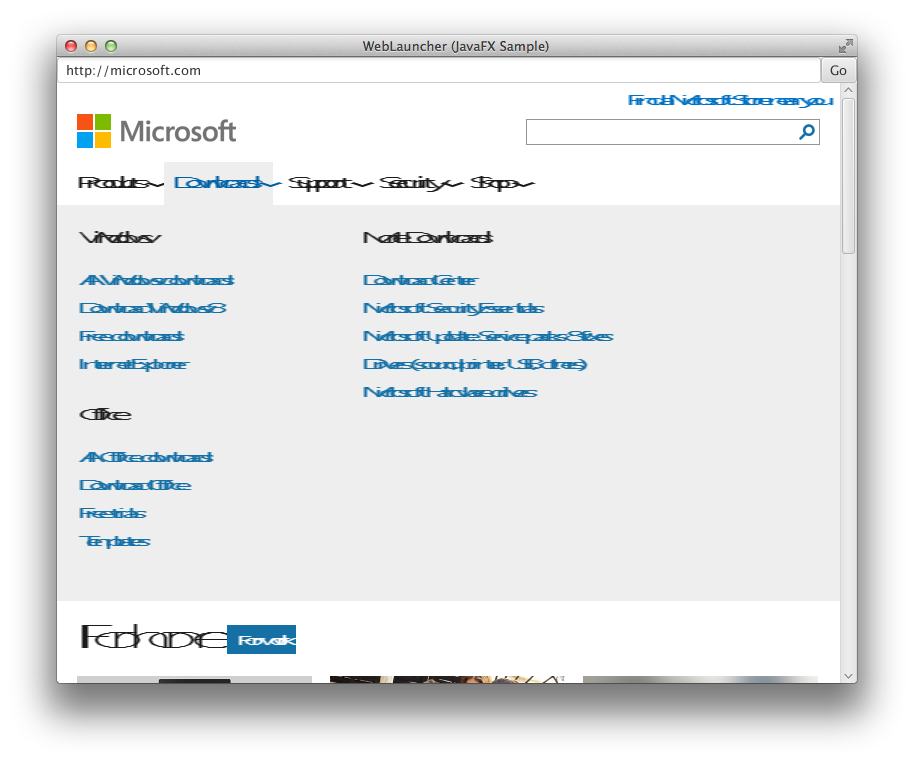Click the vertical scrollbar thumb
Image resolution: width=914 pixels, height=762 pixels.
(849, 175)
